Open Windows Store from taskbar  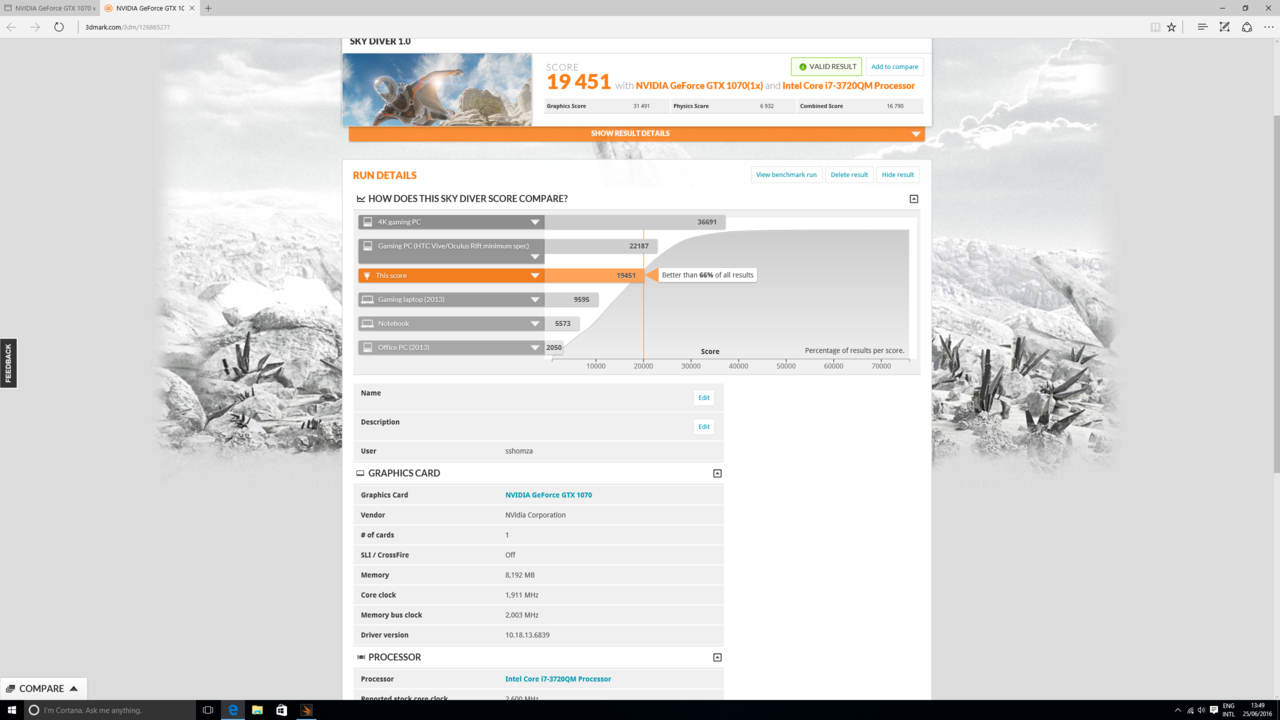coord(282,710)
